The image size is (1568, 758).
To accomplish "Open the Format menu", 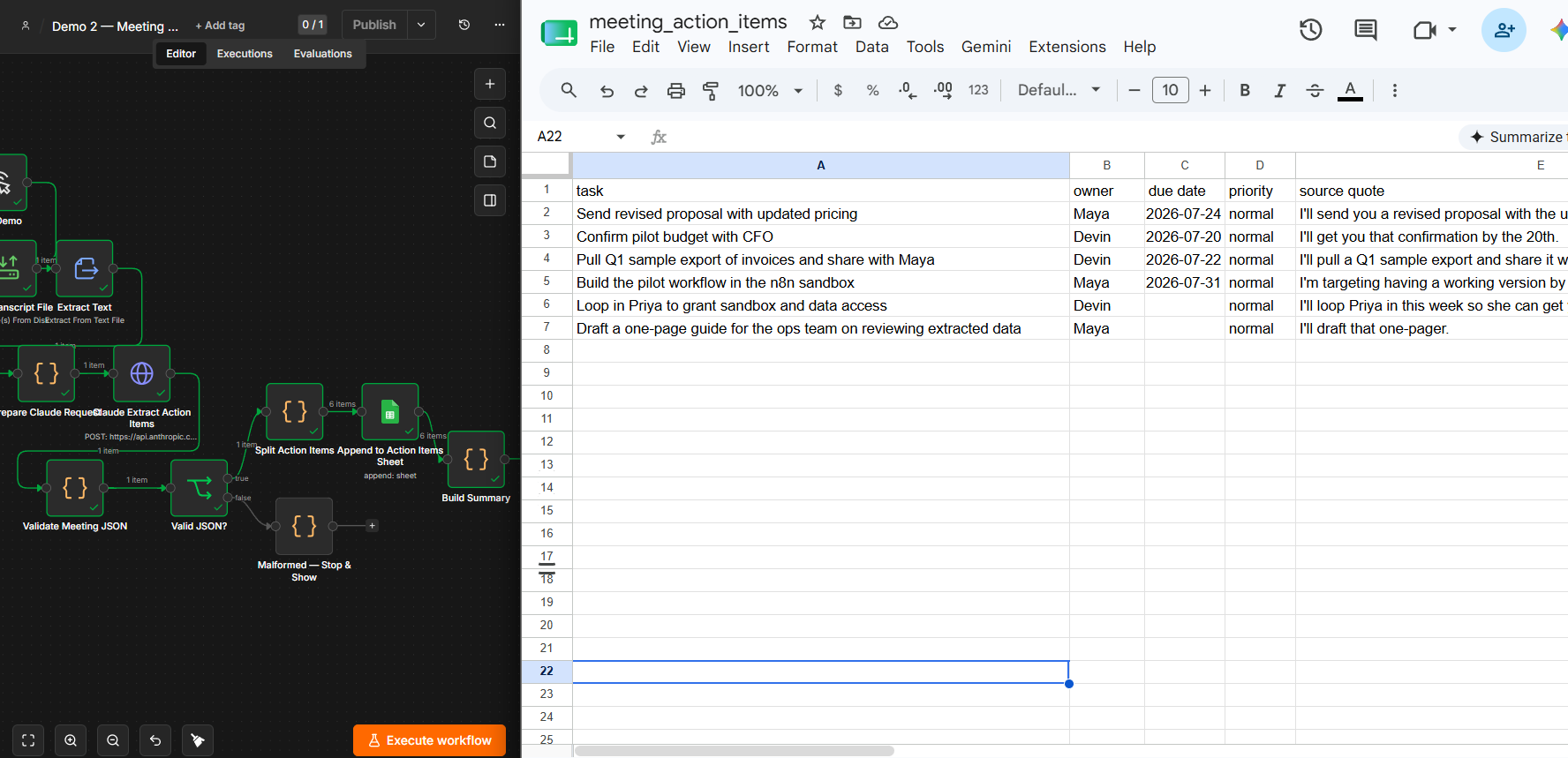I will tap(812, 47).
